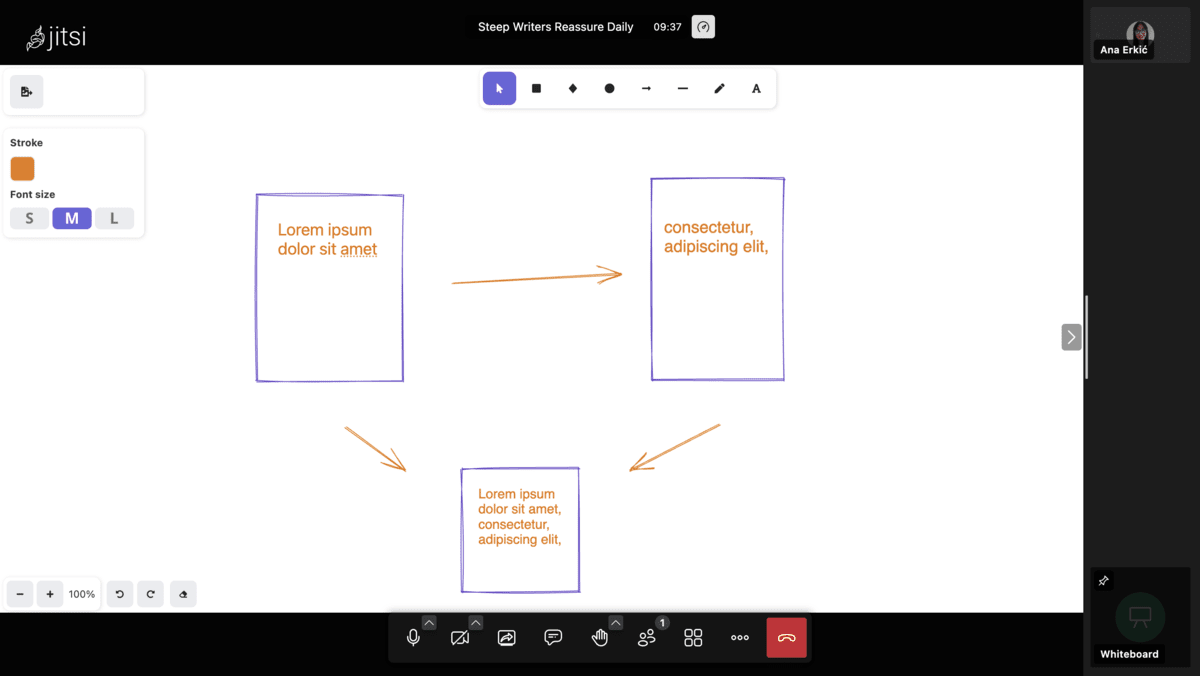The width and height of the screenshot is (1200, 676).
Task: Raise your hand
Action: click(x=600, y=637)
